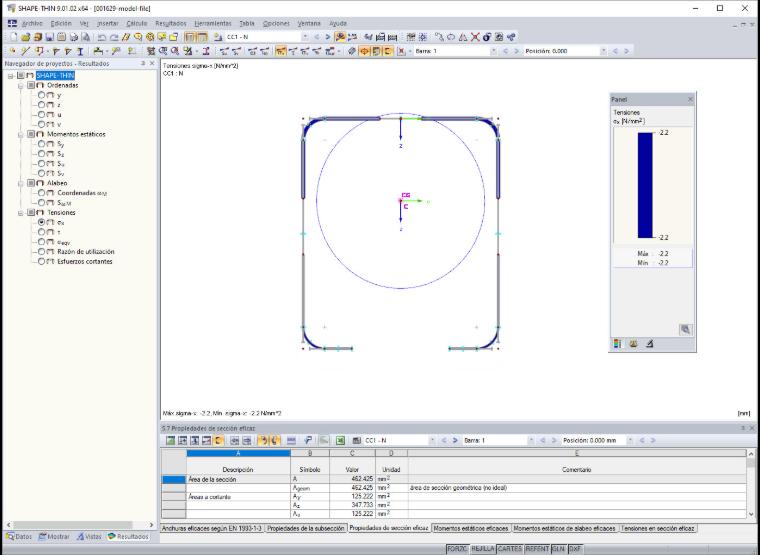Viewport: 760px width, 555px height.
Task: Switch to Tensiones en sección eficaz tab
Action: click(658, 528)
